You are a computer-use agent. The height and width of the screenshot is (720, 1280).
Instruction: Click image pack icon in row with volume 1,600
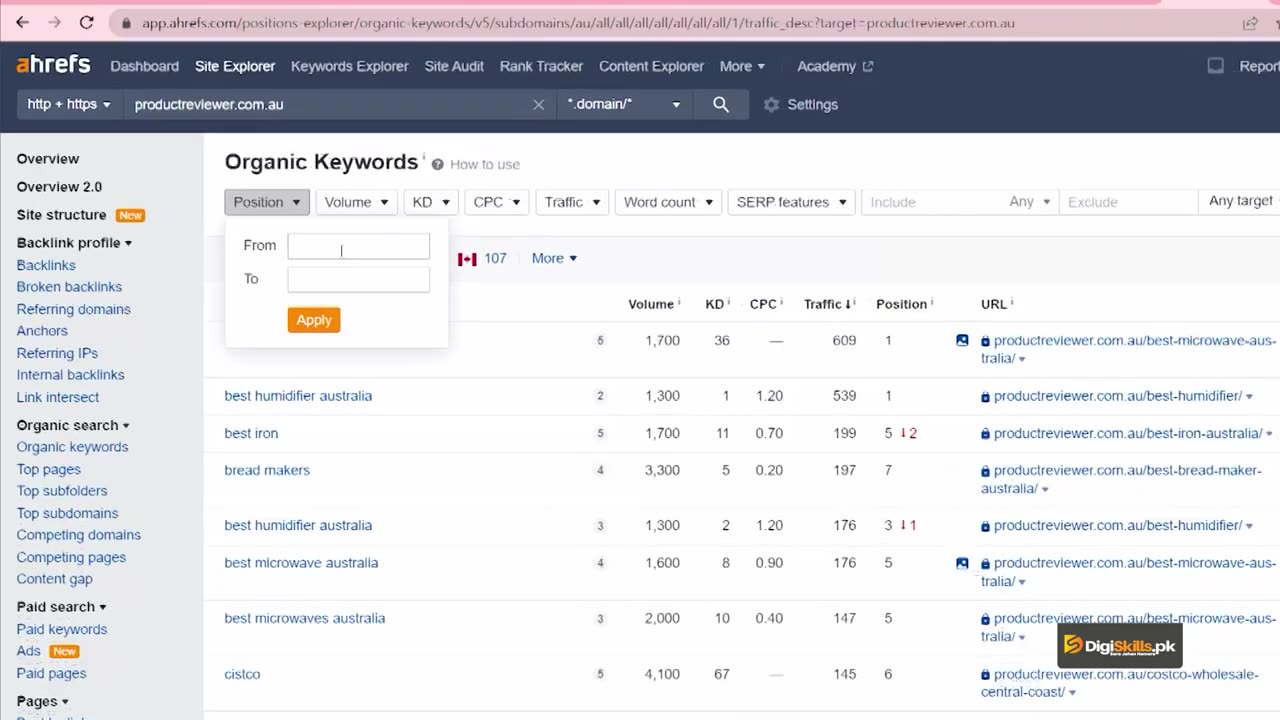coord(962,563)
